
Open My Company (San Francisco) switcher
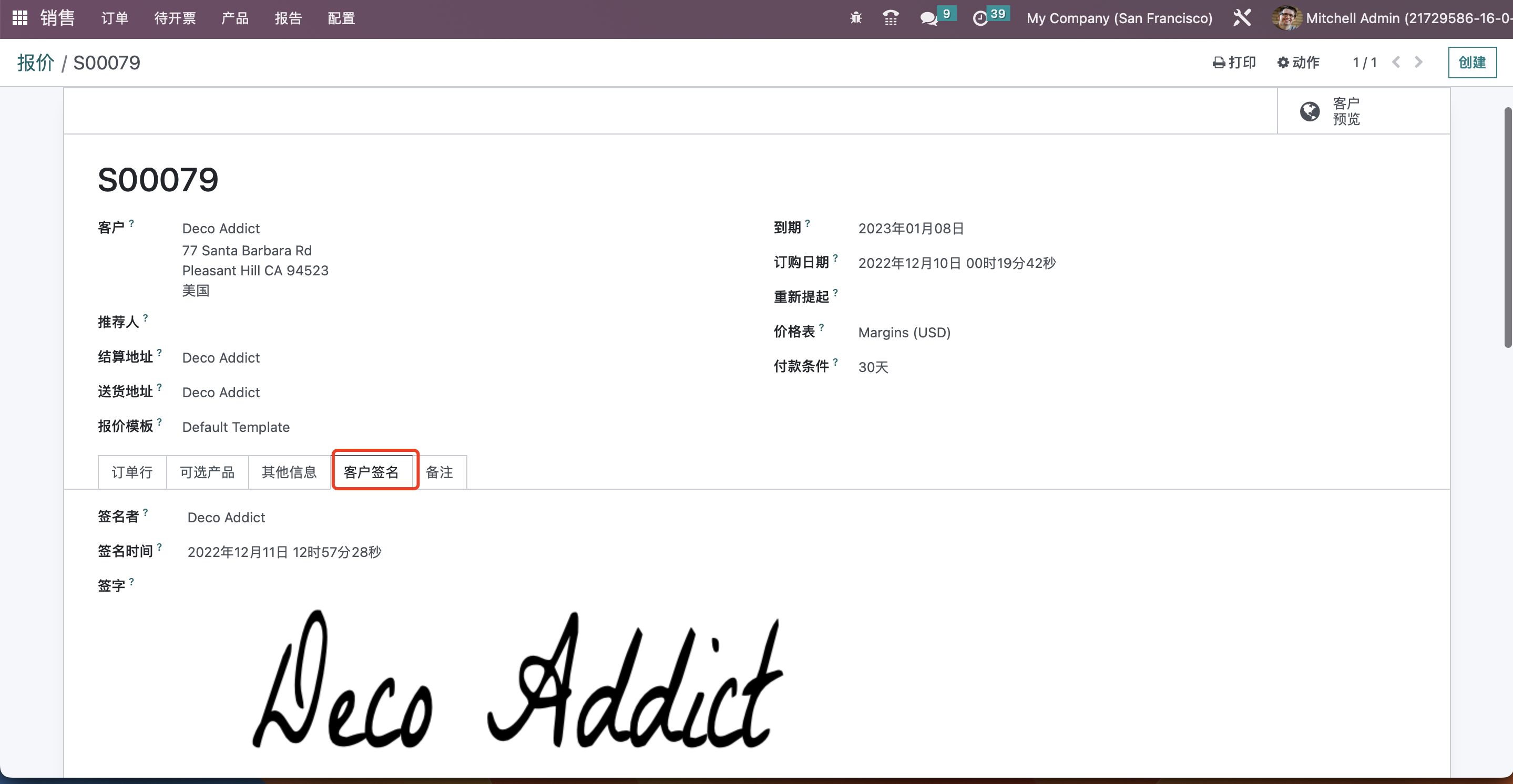[1119, 18]
